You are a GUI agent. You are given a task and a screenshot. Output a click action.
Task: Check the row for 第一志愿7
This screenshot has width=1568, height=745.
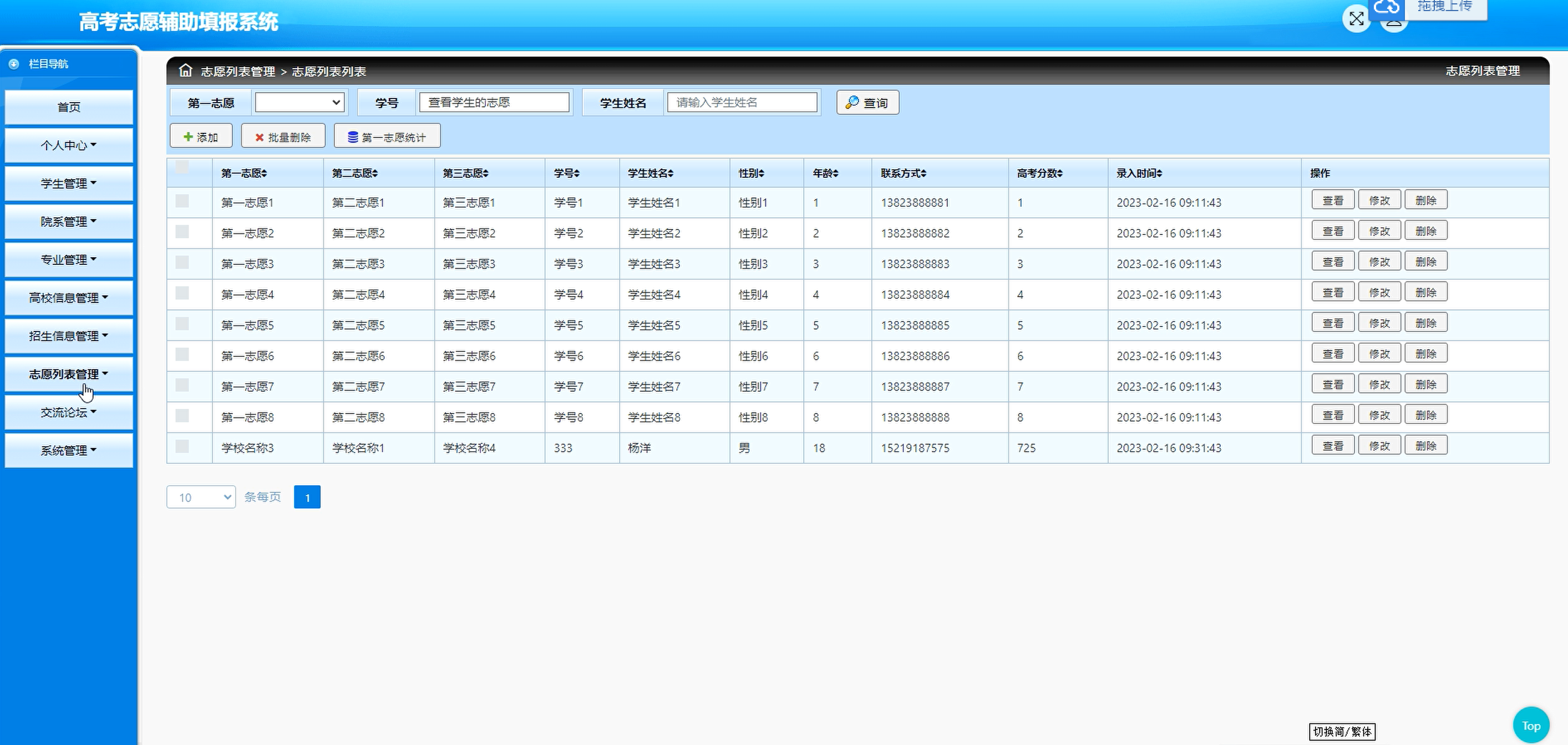182,386
